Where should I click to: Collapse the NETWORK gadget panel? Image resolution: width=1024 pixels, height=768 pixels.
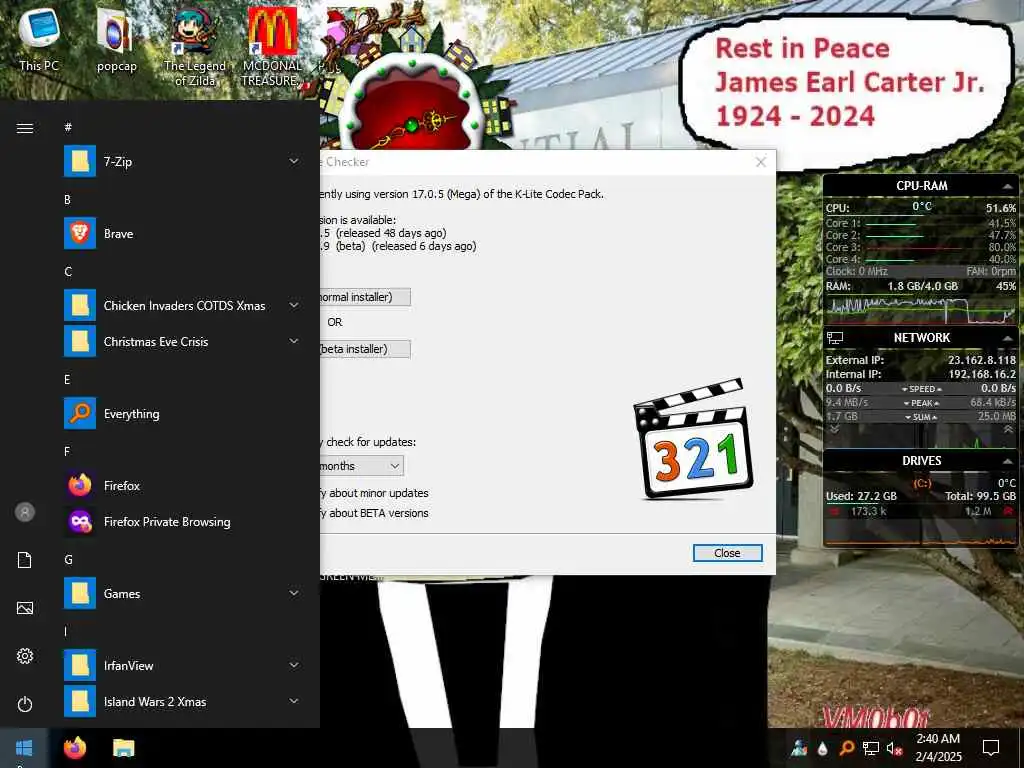pos(1007,338)
